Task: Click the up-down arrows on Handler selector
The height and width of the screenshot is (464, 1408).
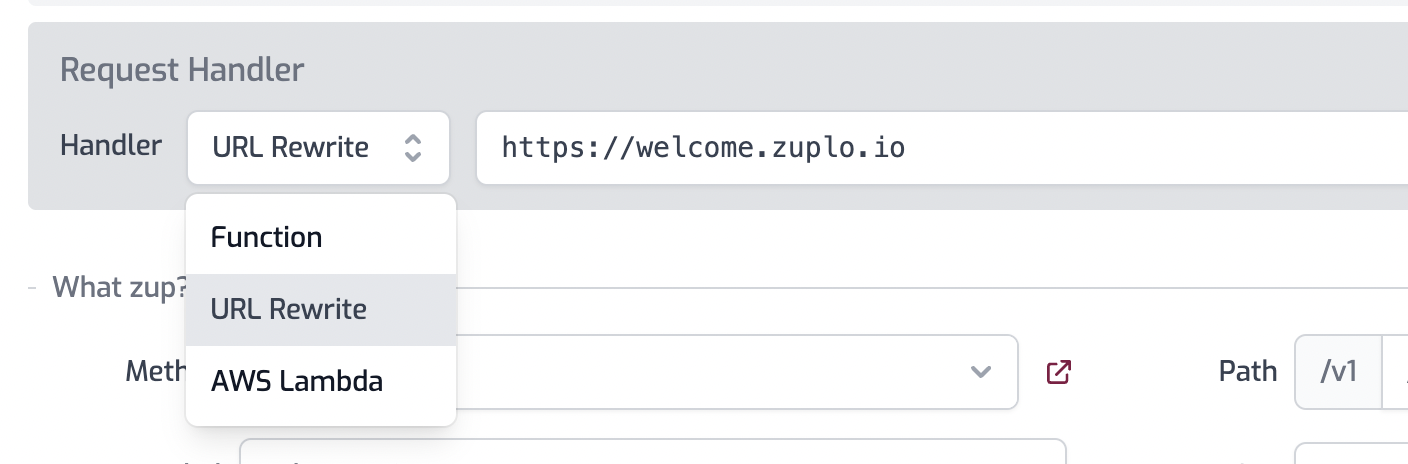Action: click(412, 148)
